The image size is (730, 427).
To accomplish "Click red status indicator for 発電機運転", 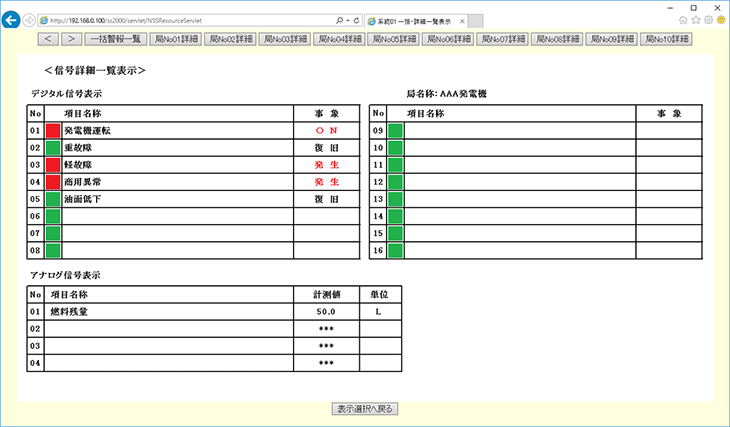I will coord(53,131).
